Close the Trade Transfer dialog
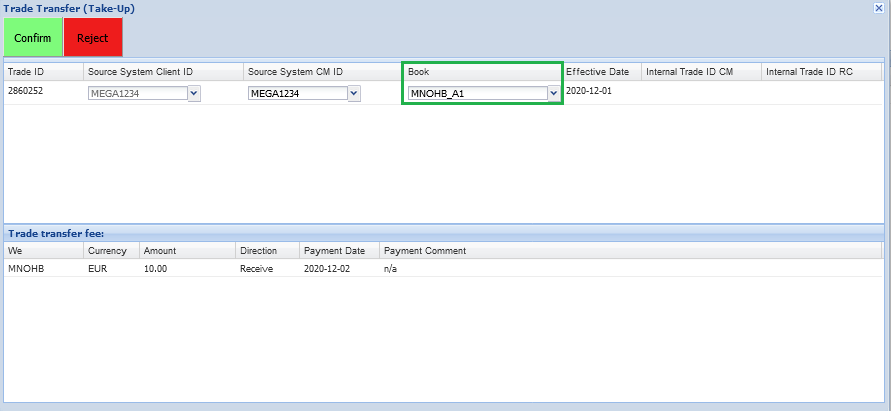The height and width of the screenshot is (411, 891). [878, 8]
